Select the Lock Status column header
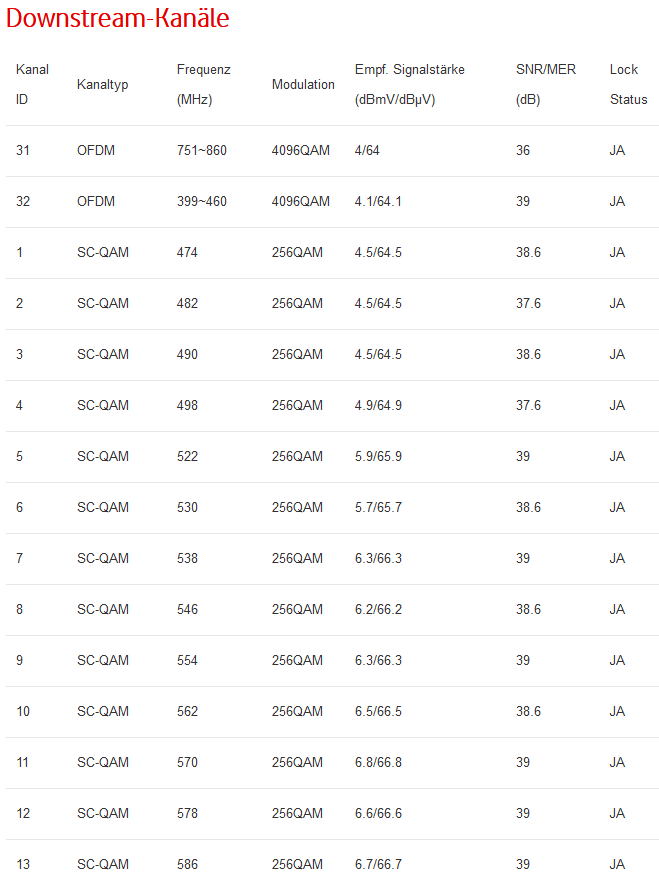This screenshot has height=888, width=659. pyautogui.click(x=628, y=84)
